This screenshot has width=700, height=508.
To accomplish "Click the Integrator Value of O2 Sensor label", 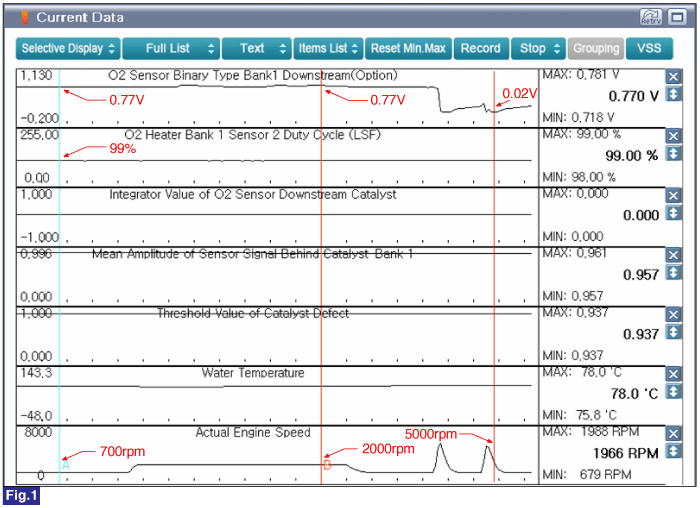I will point(253,194).
